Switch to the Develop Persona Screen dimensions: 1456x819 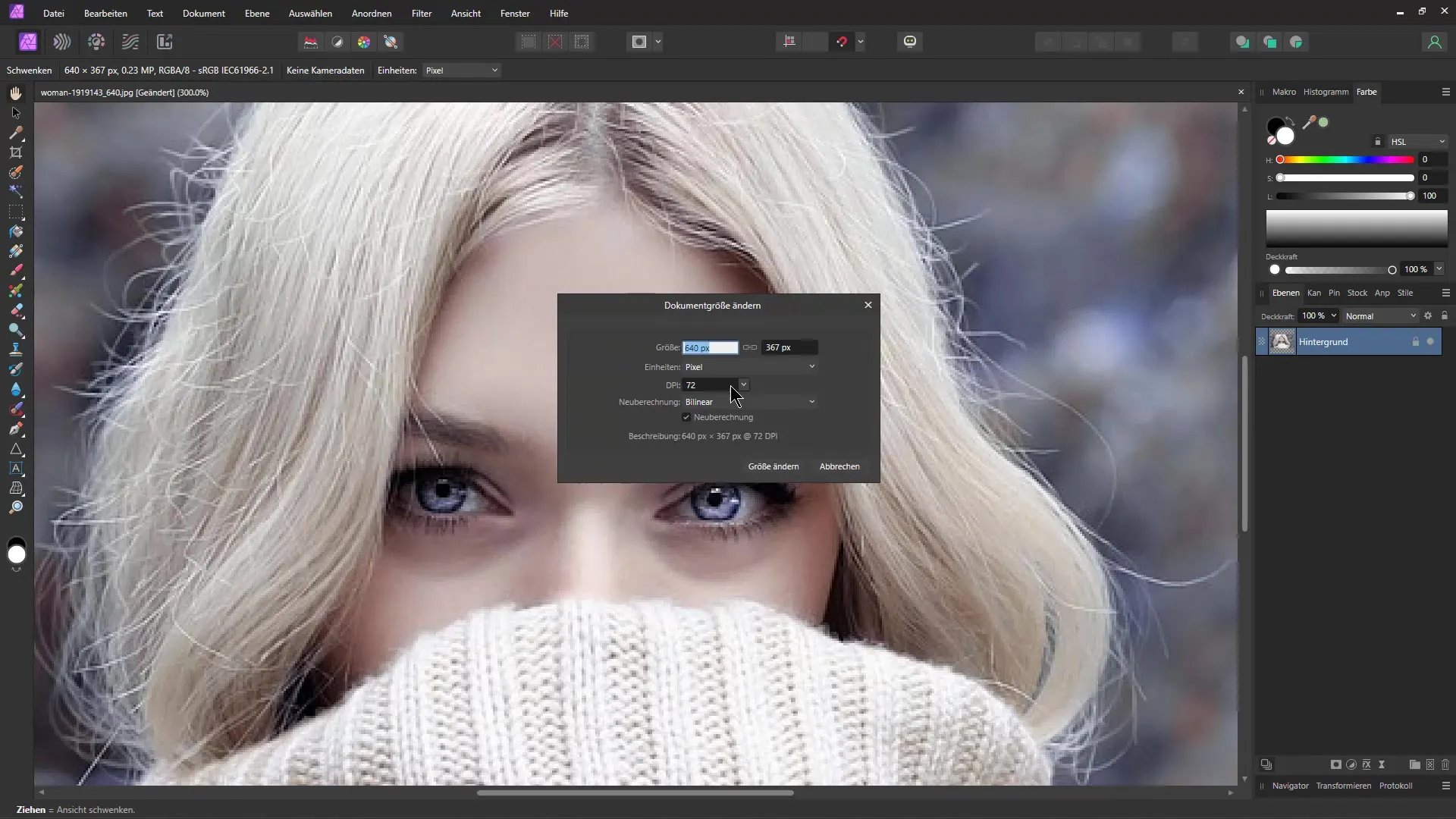[x=96, y=42]
